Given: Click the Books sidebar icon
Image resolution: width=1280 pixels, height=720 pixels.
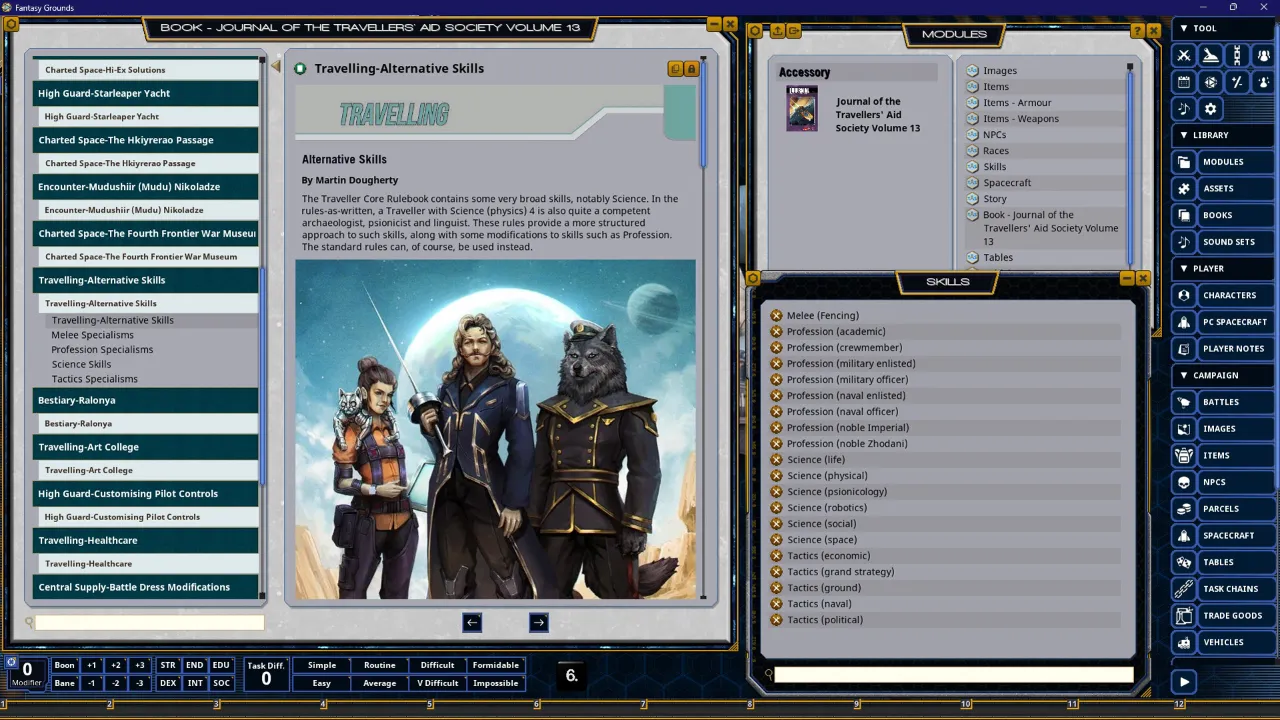Looking at the screenshot, I should coord(1184,215).
